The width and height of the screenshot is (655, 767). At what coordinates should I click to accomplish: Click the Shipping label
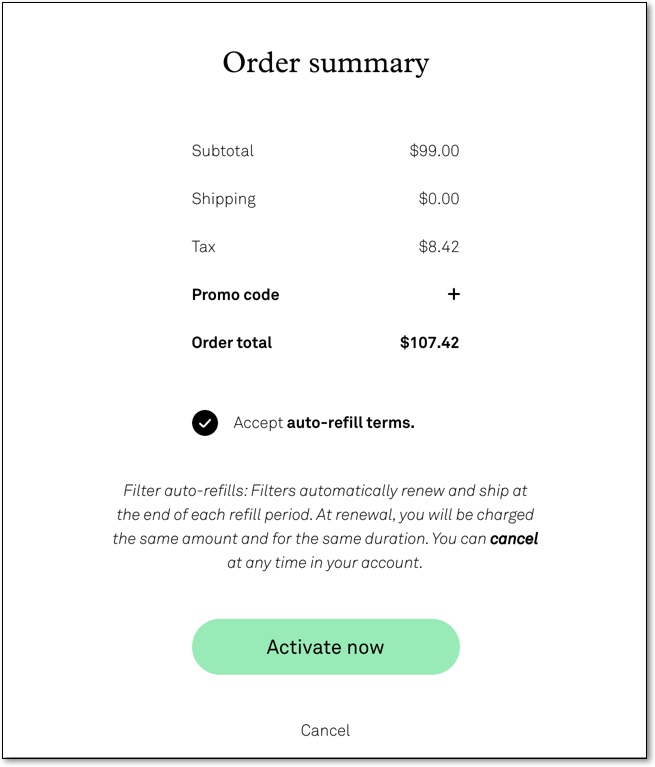[224, 199]
